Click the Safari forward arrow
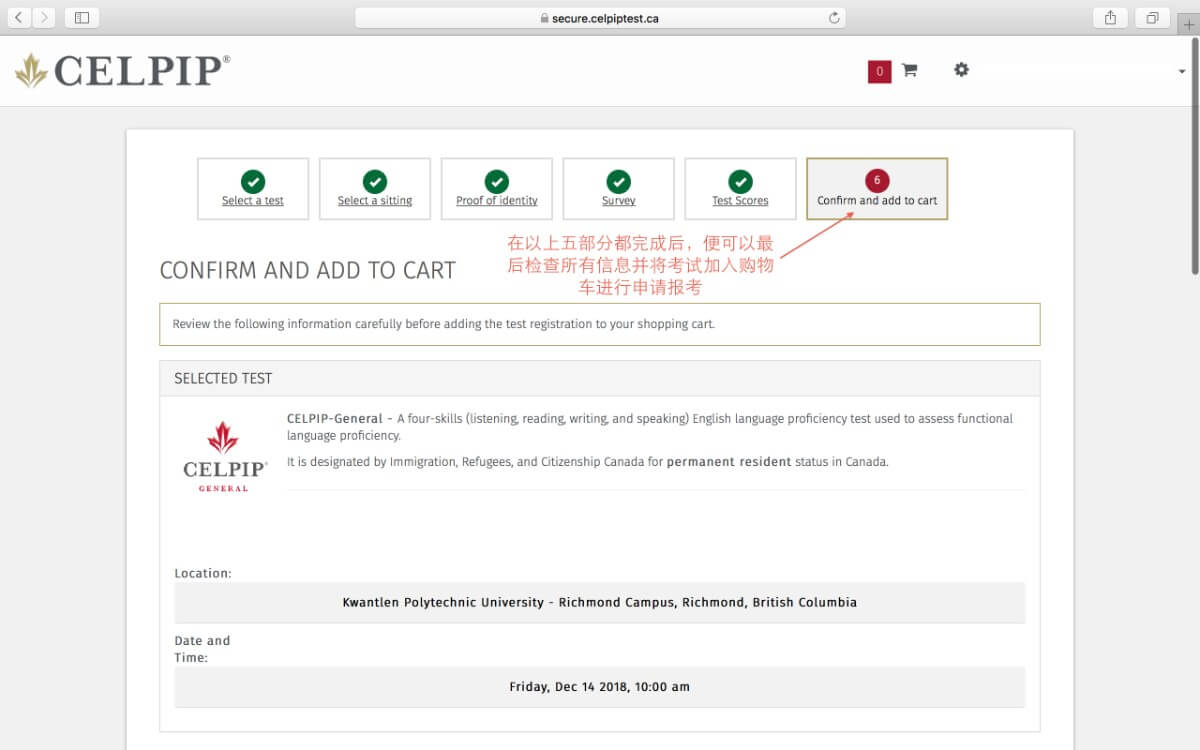The image size is (1200, 750). coord(44,17)
